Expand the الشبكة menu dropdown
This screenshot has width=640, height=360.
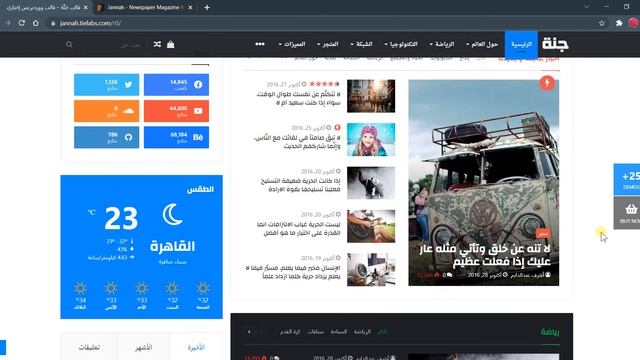[x=361, y=44]
